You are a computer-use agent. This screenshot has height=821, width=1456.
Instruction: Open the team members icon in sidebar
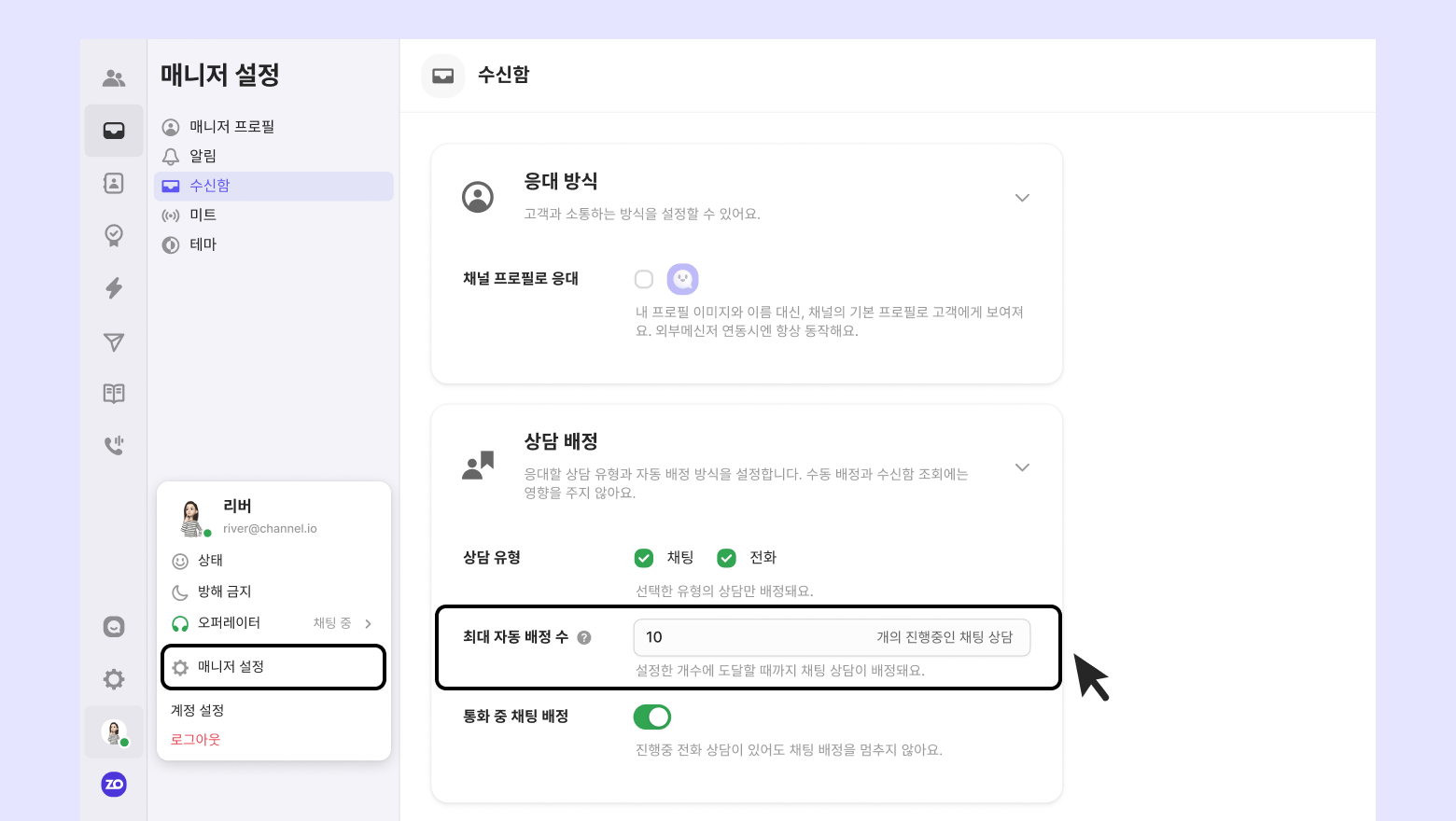[x=114, y=78]
